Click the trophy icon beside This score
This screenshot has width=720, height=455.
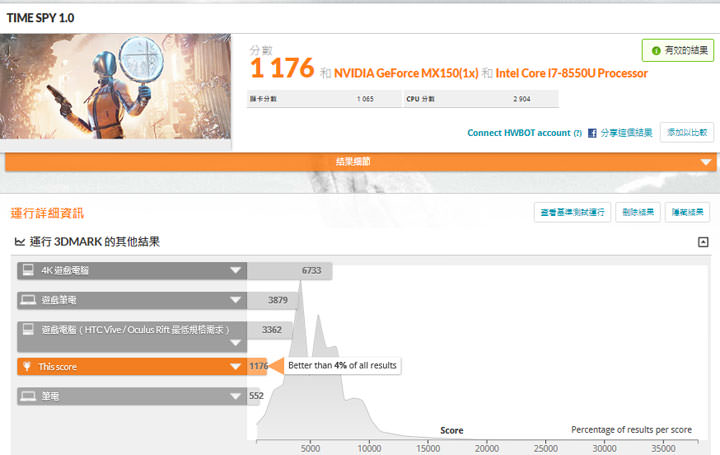27,367
